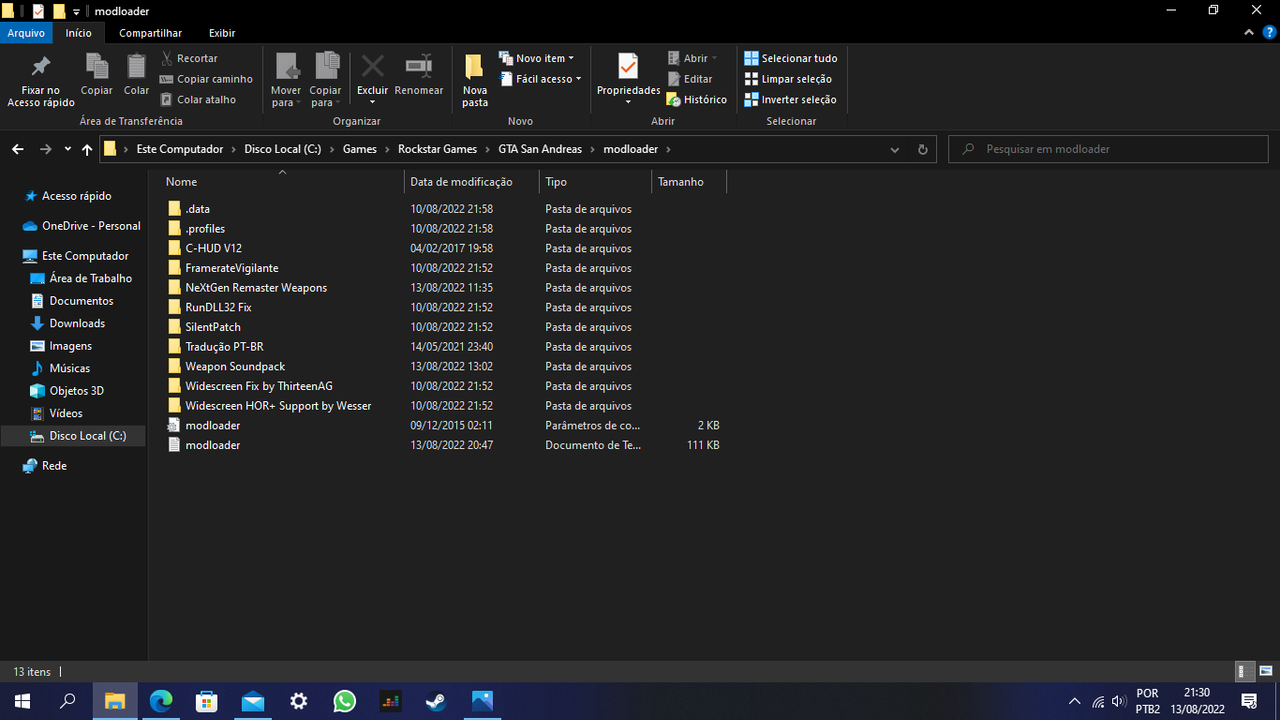Switch to large icons view button

click(1266, 672)
